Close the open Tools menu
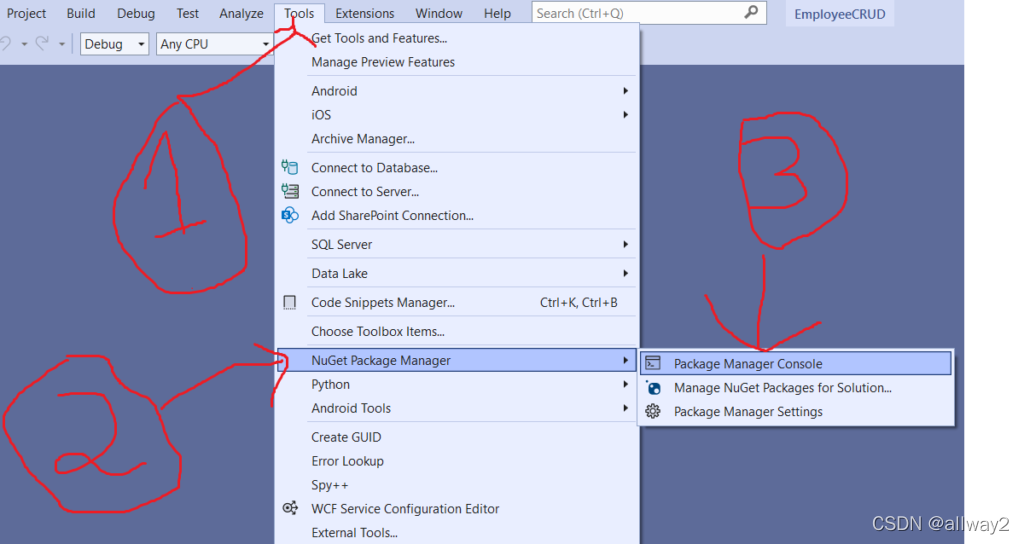This screenshot has width=1024, height=544. 299,14
